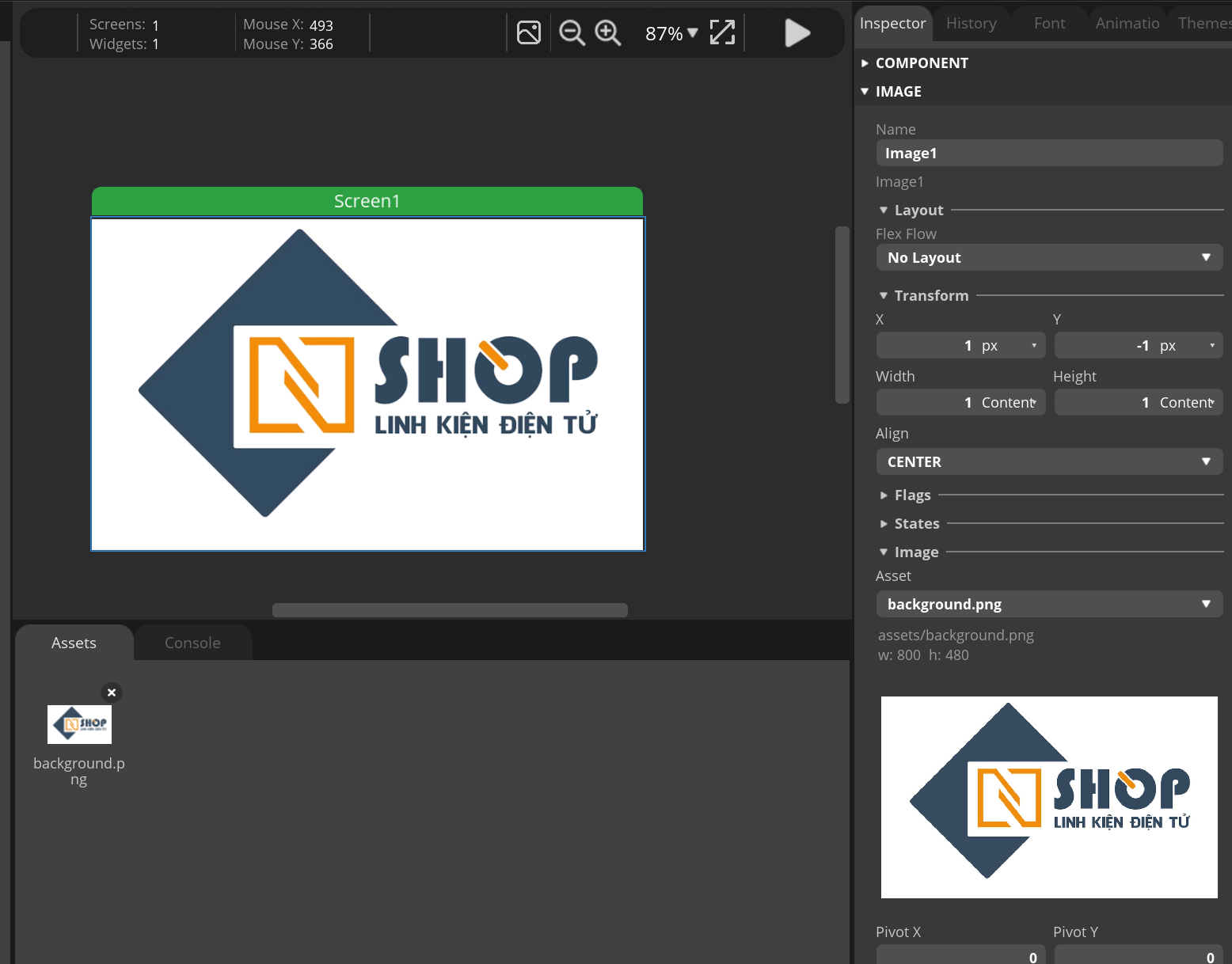Click the w: 800 h: 480 size text
The width and height of the screenshot is (1232, 964).
[923, 655]
